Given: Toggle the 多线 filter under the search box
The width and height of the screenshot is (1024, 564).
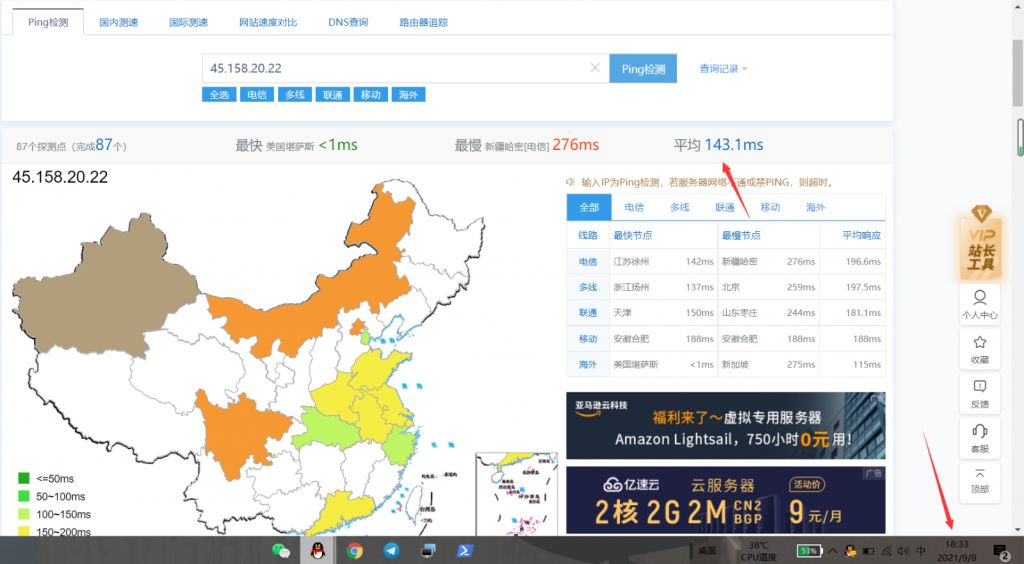Looking at the screenshot, I should 295,95.
